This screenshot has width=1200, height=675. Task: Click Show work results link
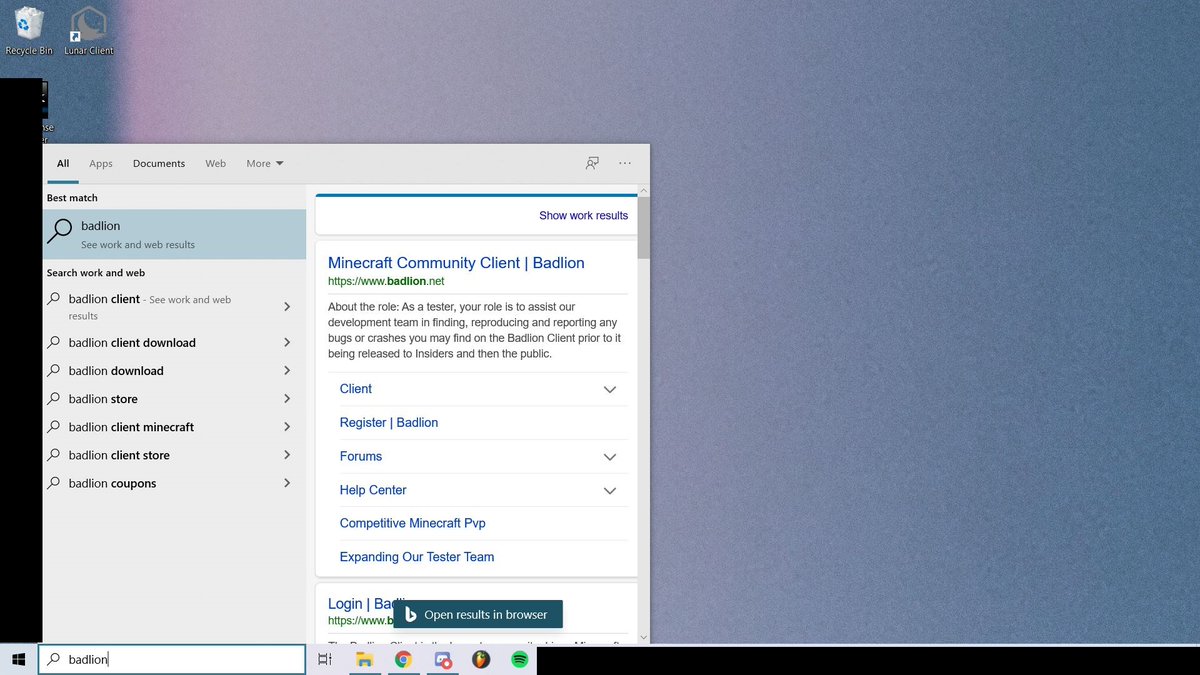583,215
